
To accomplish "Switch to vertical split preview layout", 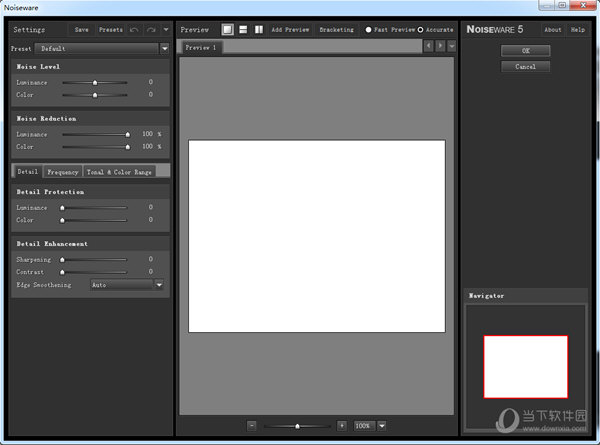I will tap(258, 30).
